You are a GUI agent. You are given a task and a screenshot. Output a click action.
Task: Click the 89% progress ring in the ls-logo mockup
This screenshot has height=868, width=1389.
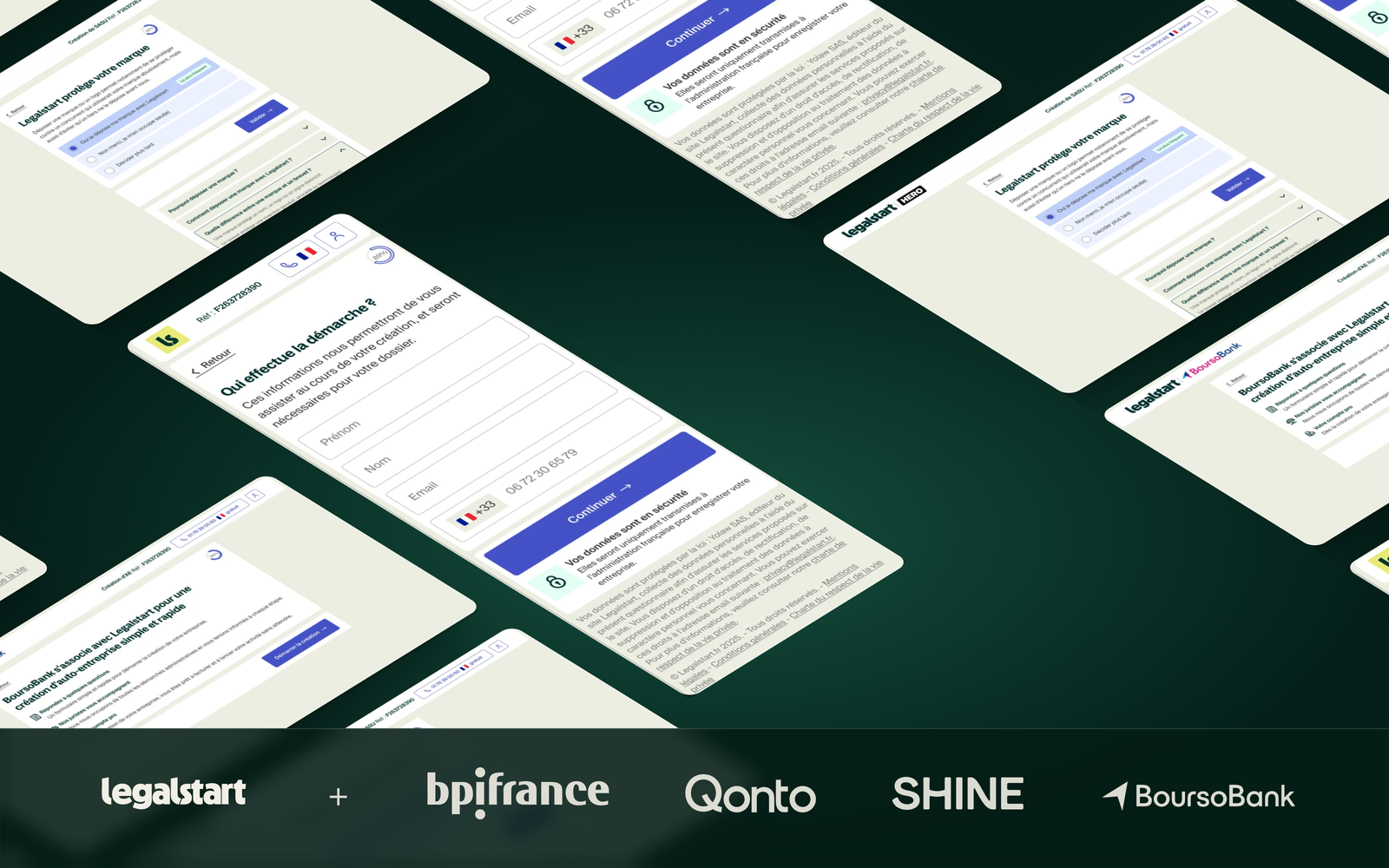[x=382, y=255]
